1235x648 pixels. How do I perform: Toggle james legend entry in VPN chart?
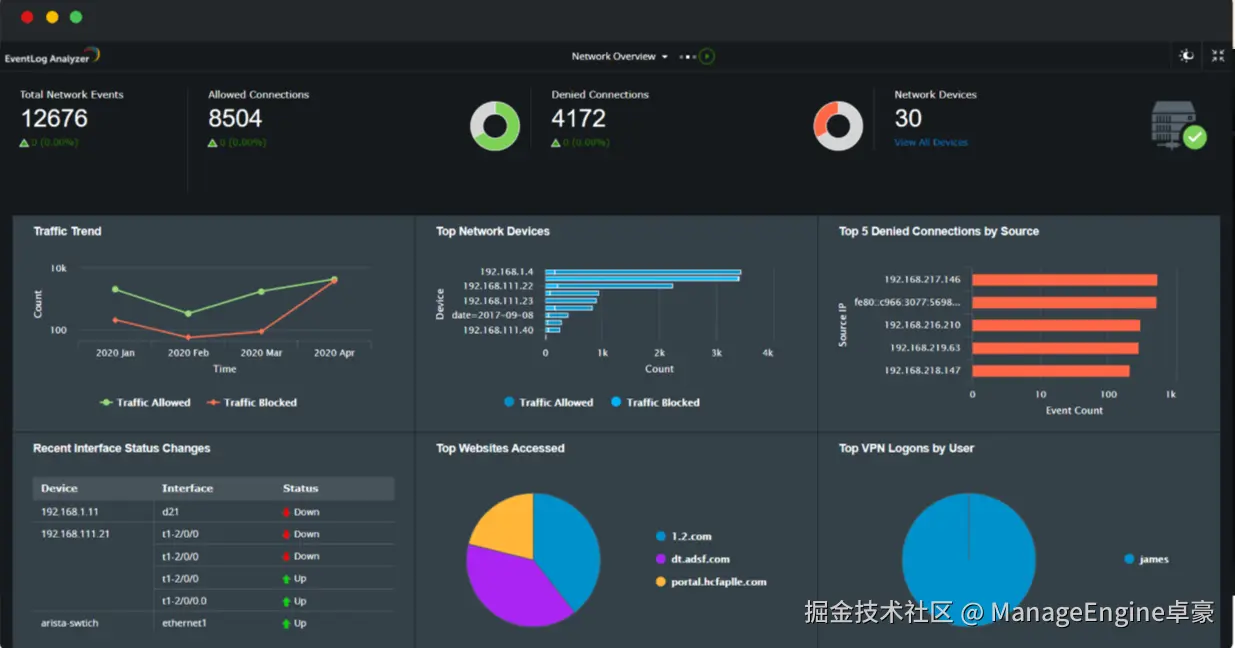click(x=1146, y=559)
